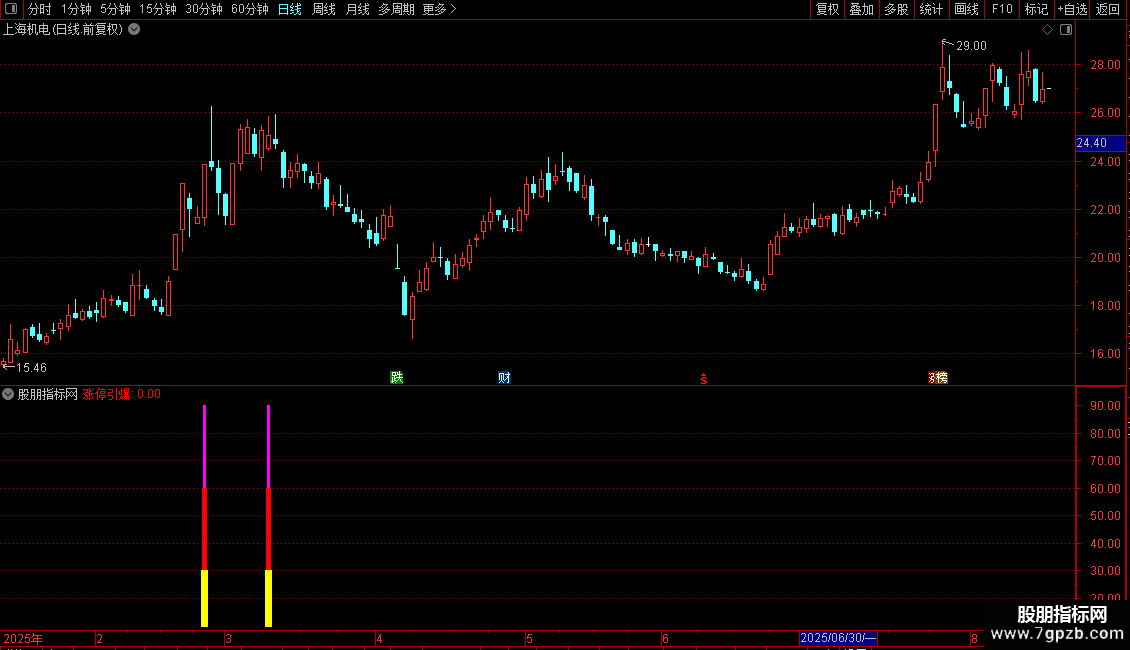Select the 15分钟 period tab
This screenshot has width=1130, height=650.
(157, 9)
